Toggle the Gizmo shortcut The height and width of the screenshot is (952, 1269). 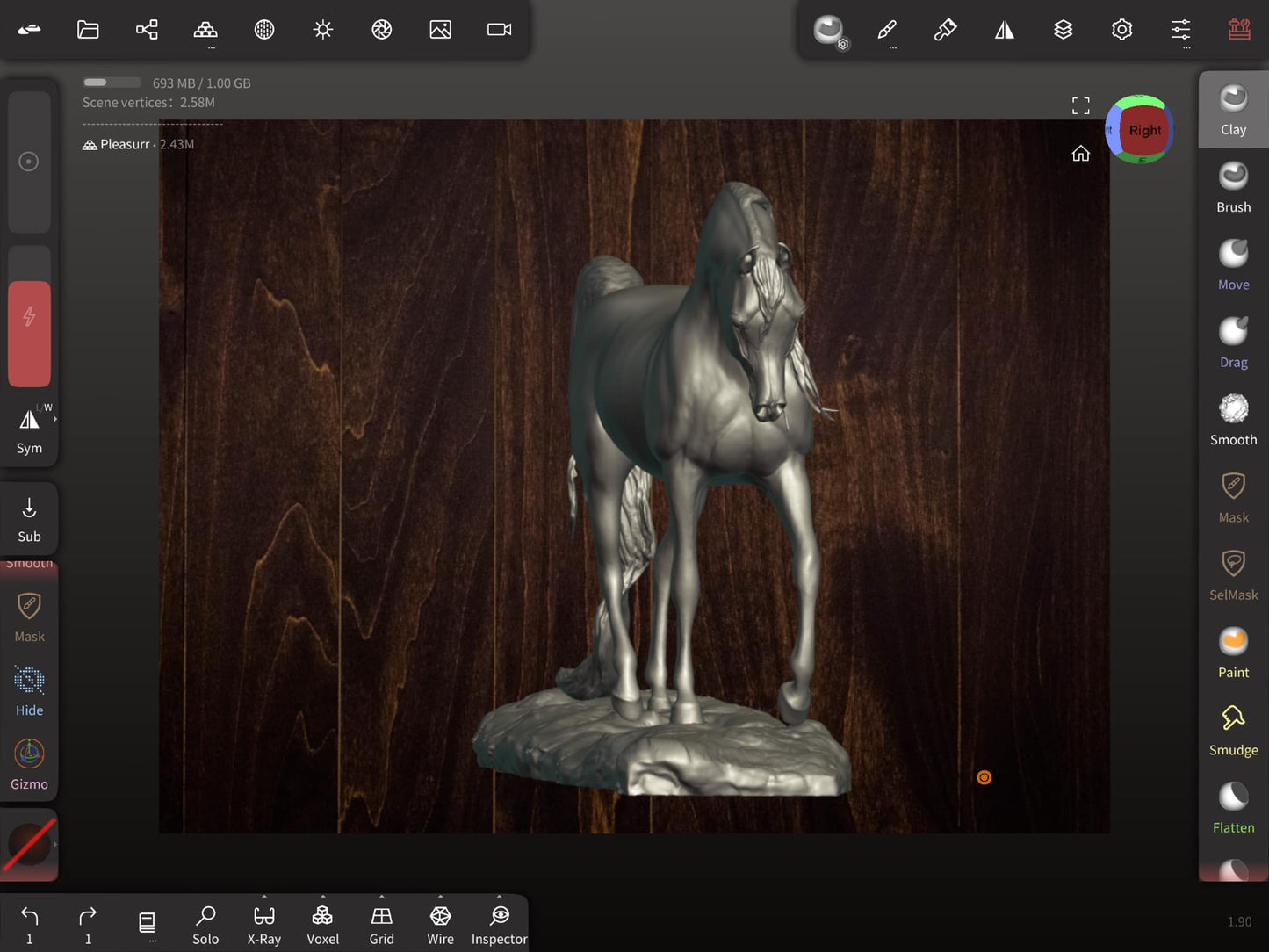point(29,765)
